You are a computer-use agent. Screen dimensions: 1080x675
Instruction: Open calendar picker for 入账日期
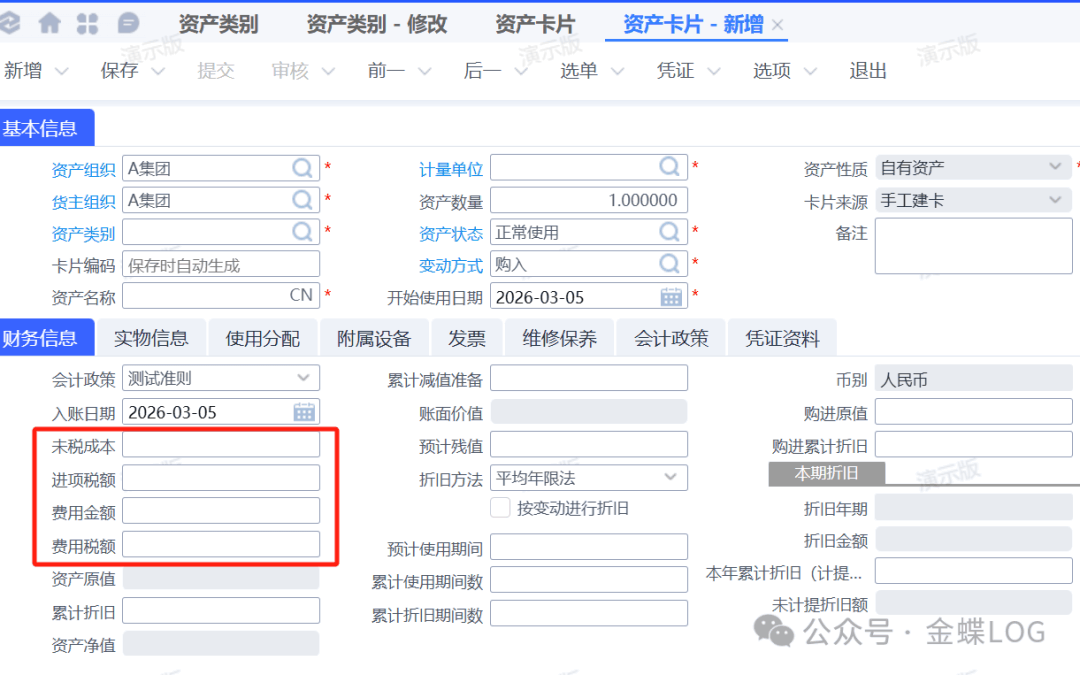point(304,411)
